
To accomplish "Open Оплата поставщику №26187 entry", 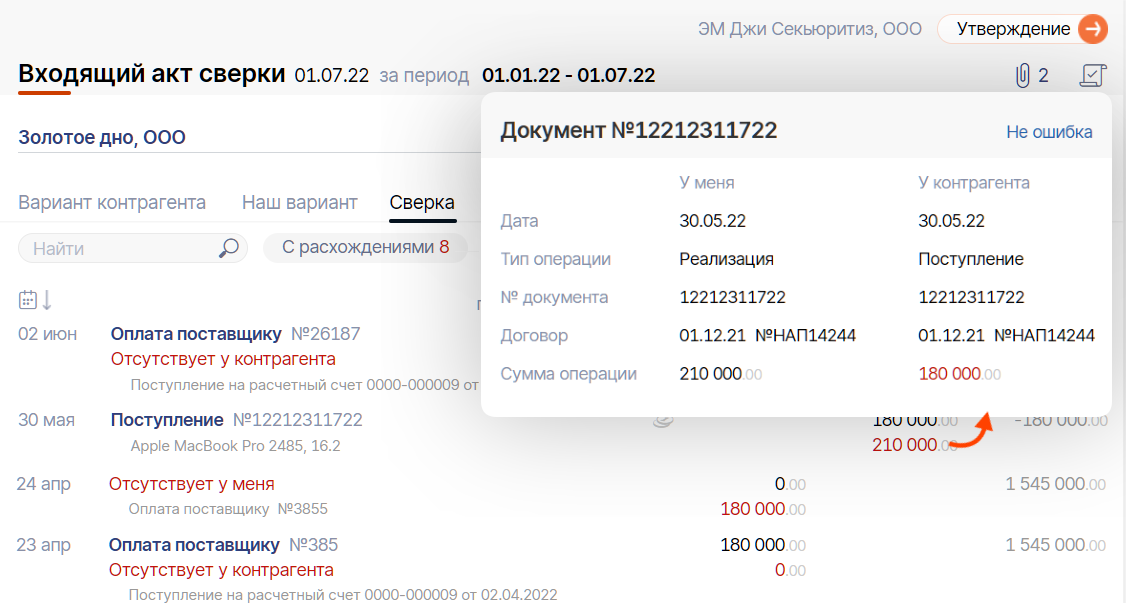I will (x=235, y=334).
